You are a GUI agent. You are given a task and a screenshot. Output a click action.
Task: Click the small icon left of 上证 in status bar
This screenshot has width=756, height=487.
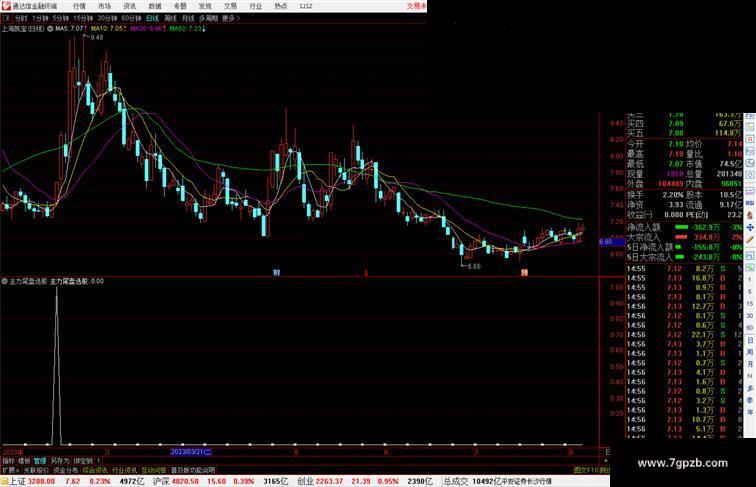tap(4, 481)
